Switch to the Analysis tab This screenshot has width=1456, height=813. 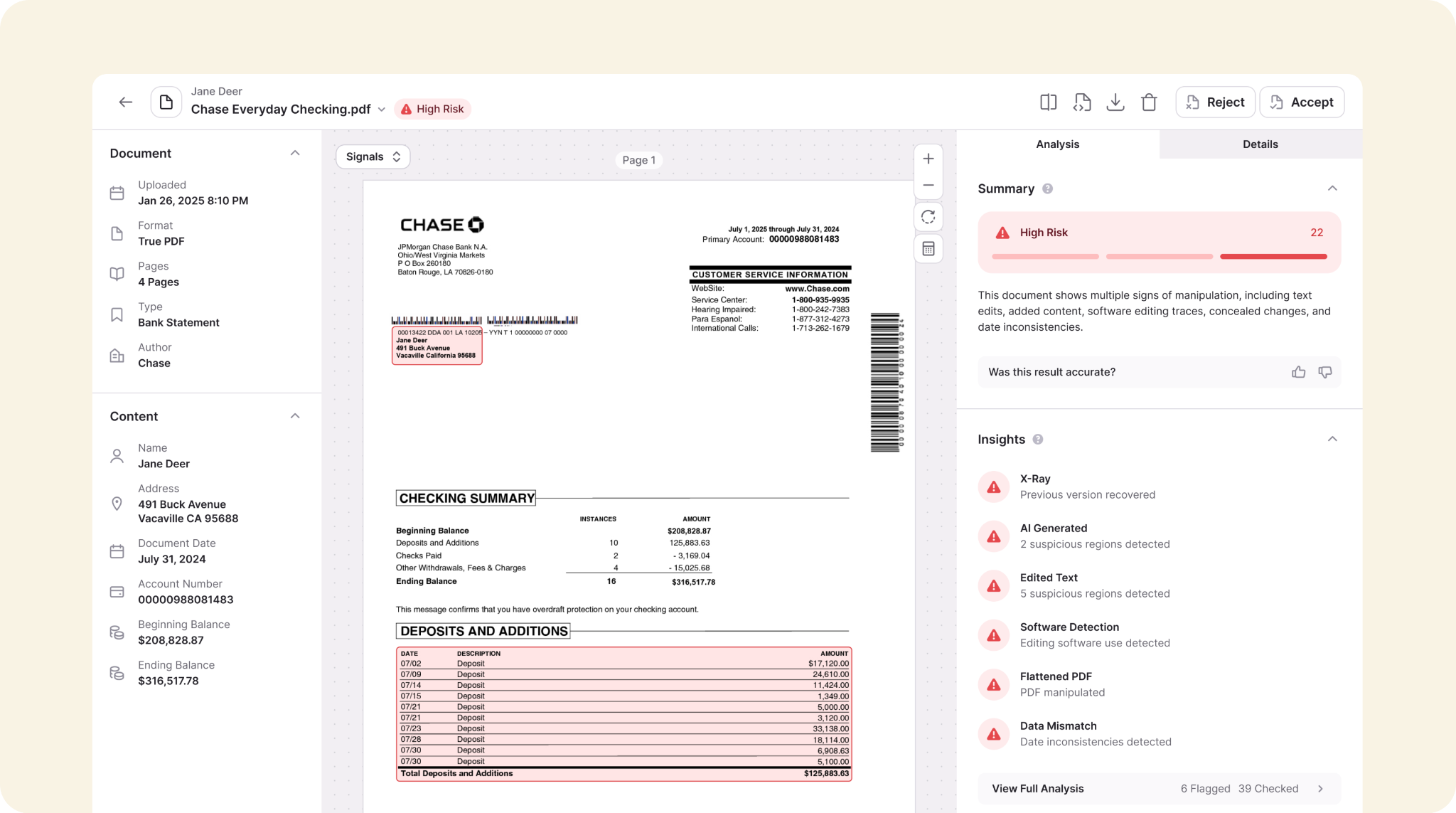(x=1057, y=144)
